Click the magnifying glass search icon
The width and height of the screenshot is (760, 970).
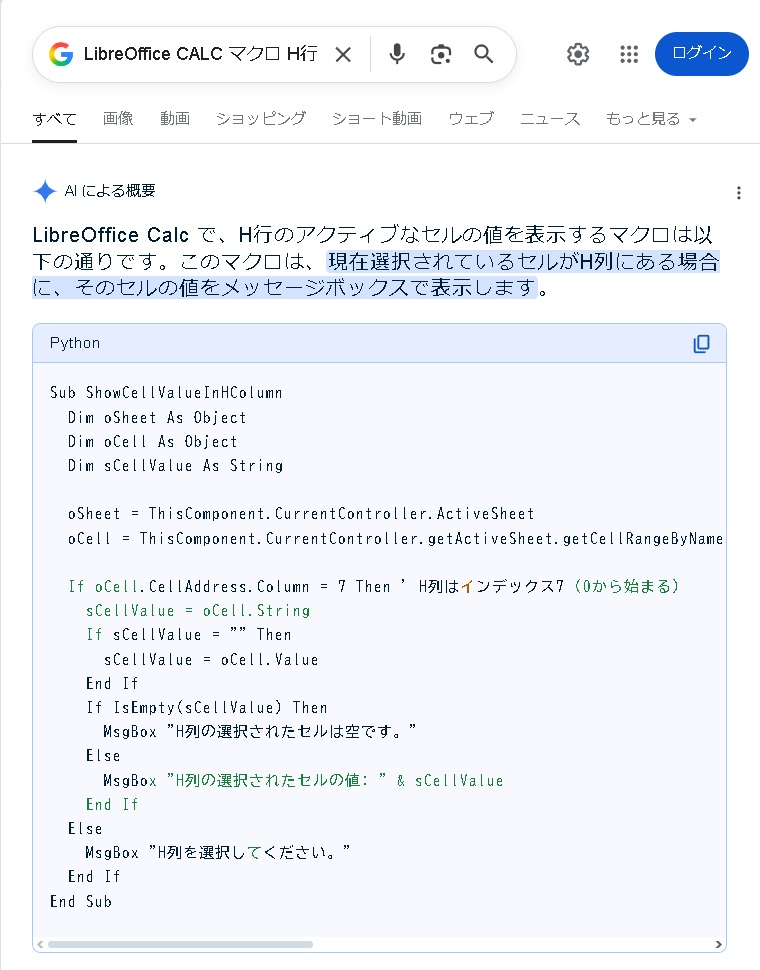(484, 54)
